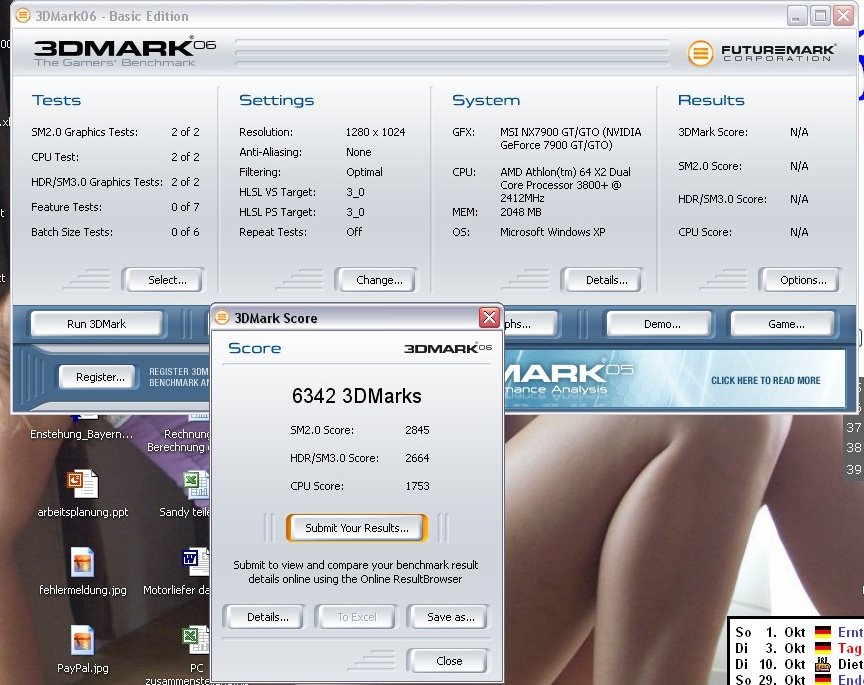Click the Anti-Aliasing value None
This screenshot has width=864, height=685.
click(359, 152)
